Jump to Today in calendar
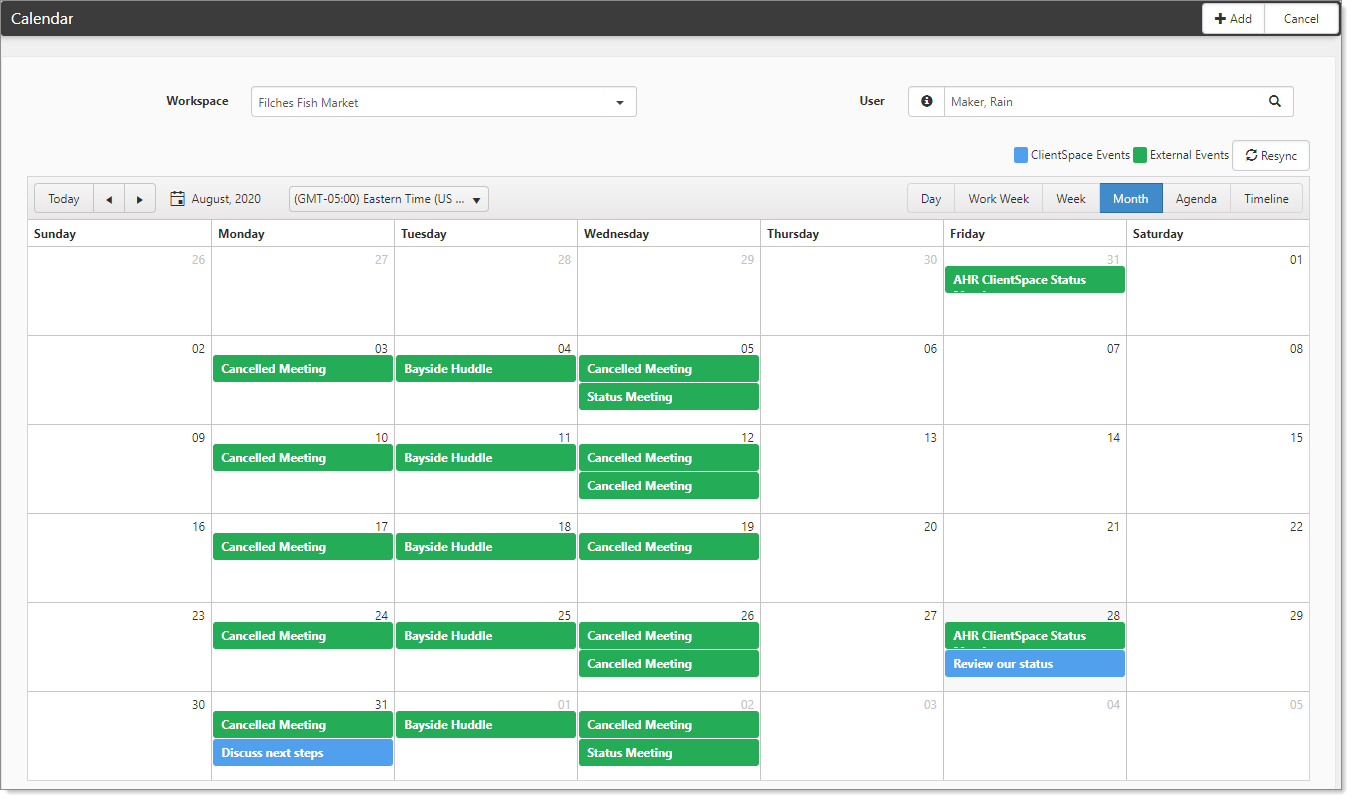 64,199
